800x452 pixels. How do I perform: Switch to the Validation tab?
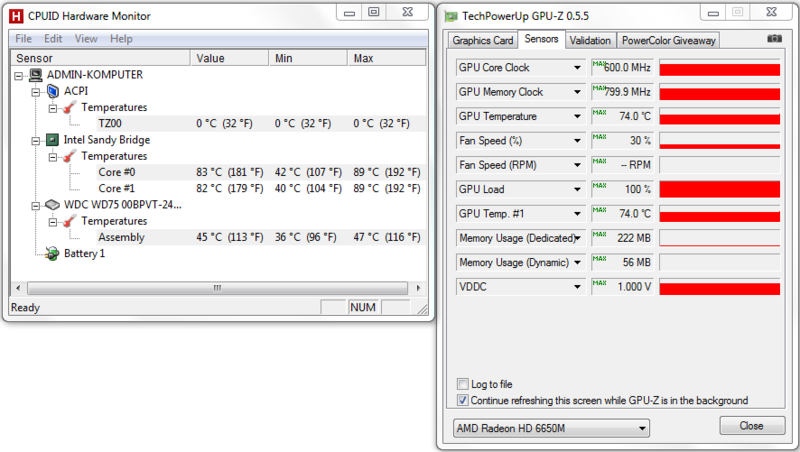click(590, 40)
